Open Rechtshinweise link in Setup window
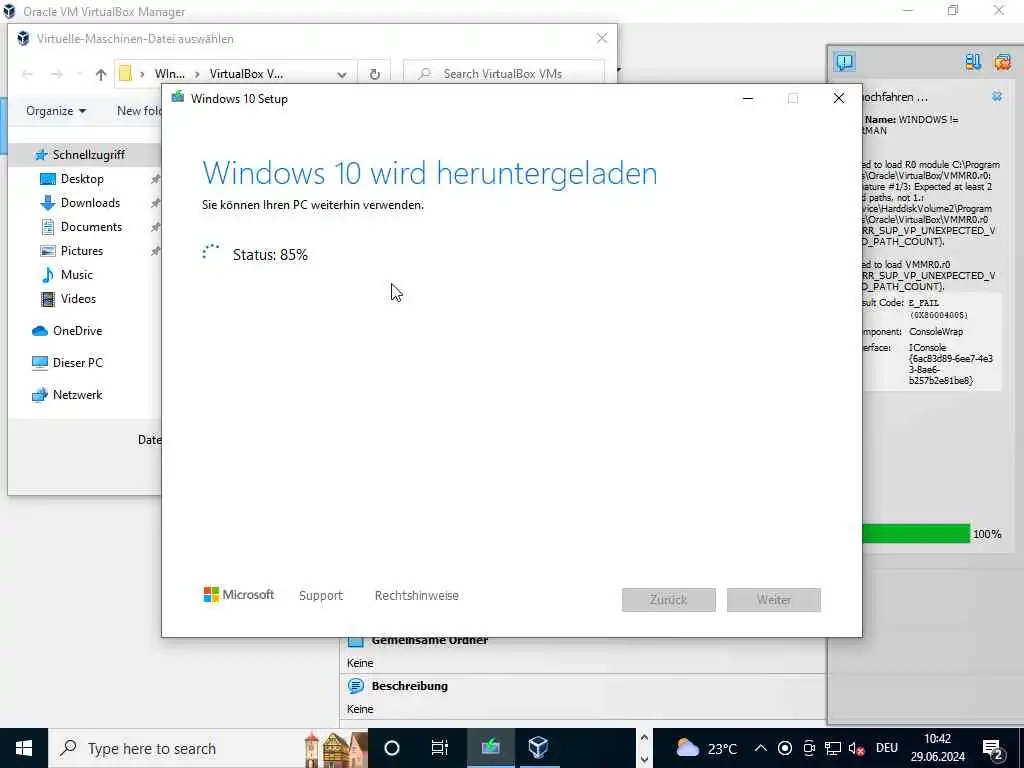 (417, 596)
